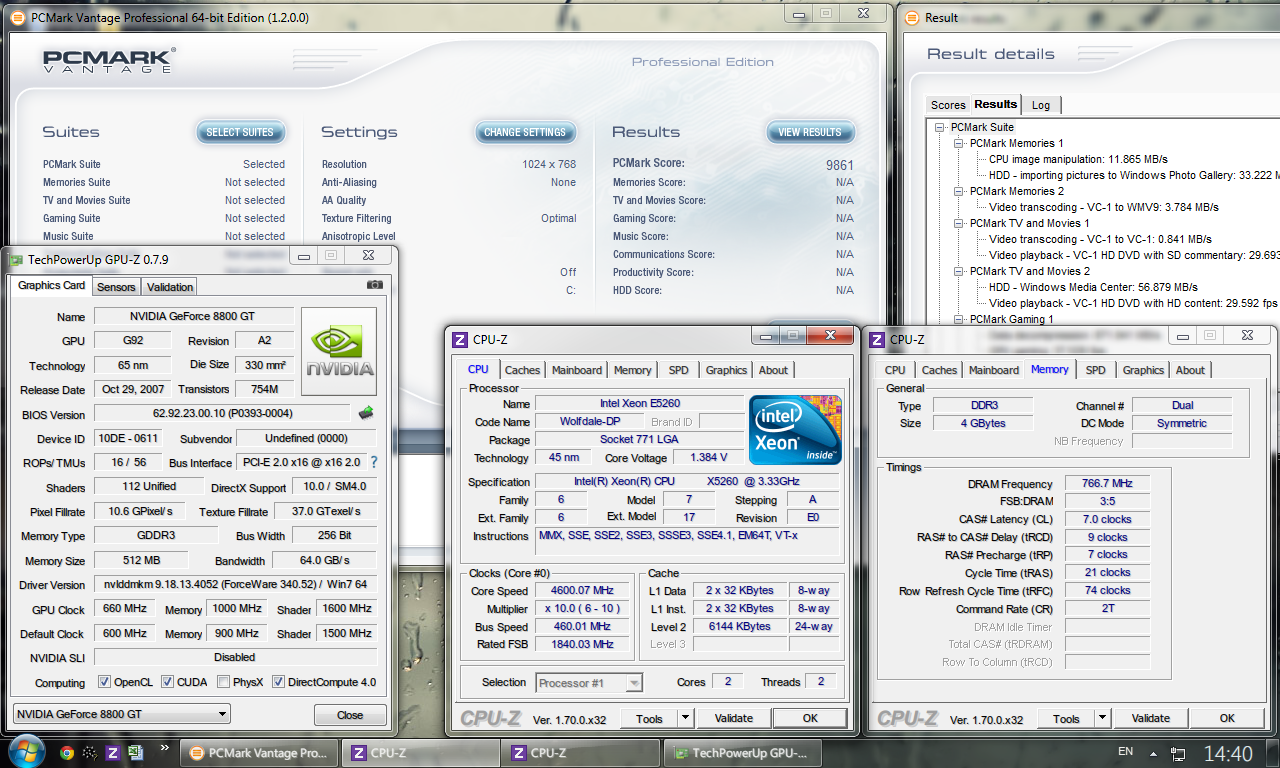Viewport: 1280px width, 768px height.
Task: Click the NVIDIA logo in GPU-Z
Action: 339,352
